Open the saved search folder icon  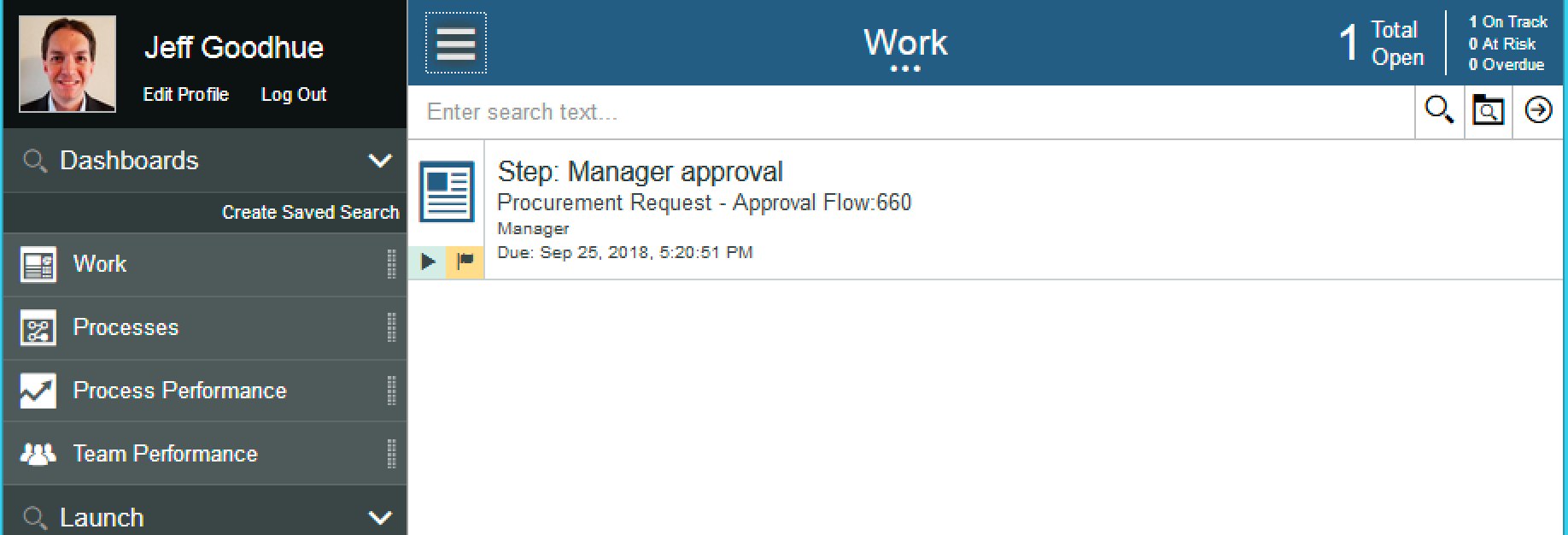[1489, 111]
